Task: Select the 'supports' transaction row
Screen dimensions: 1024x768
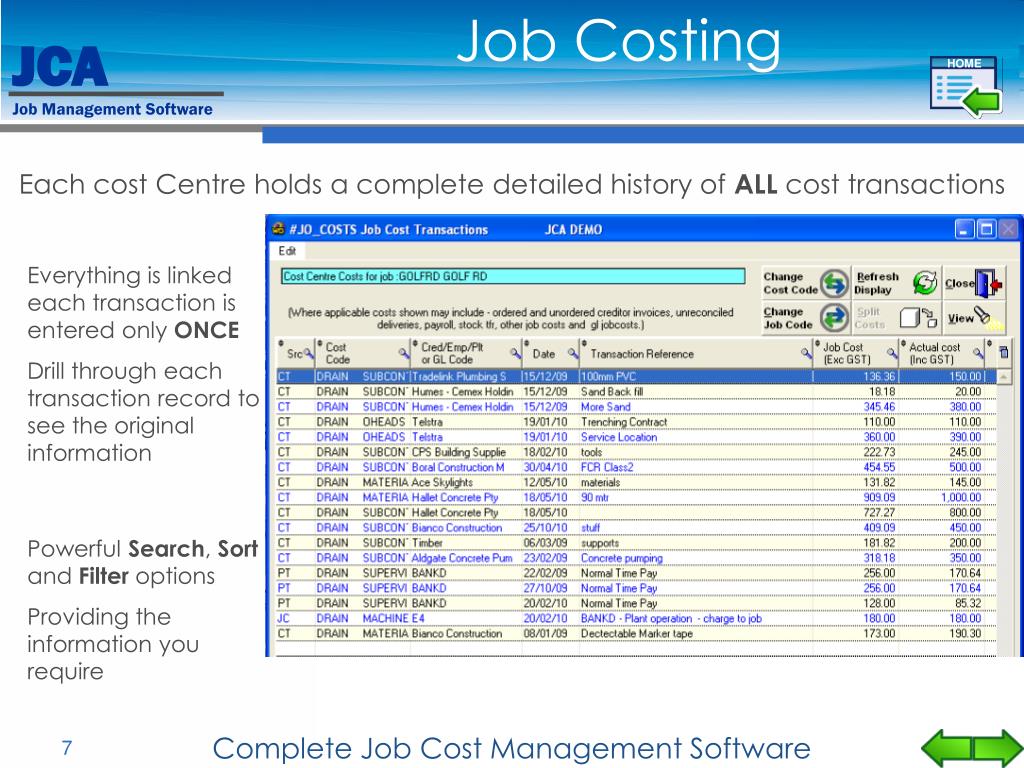Action: click(637, 543)
